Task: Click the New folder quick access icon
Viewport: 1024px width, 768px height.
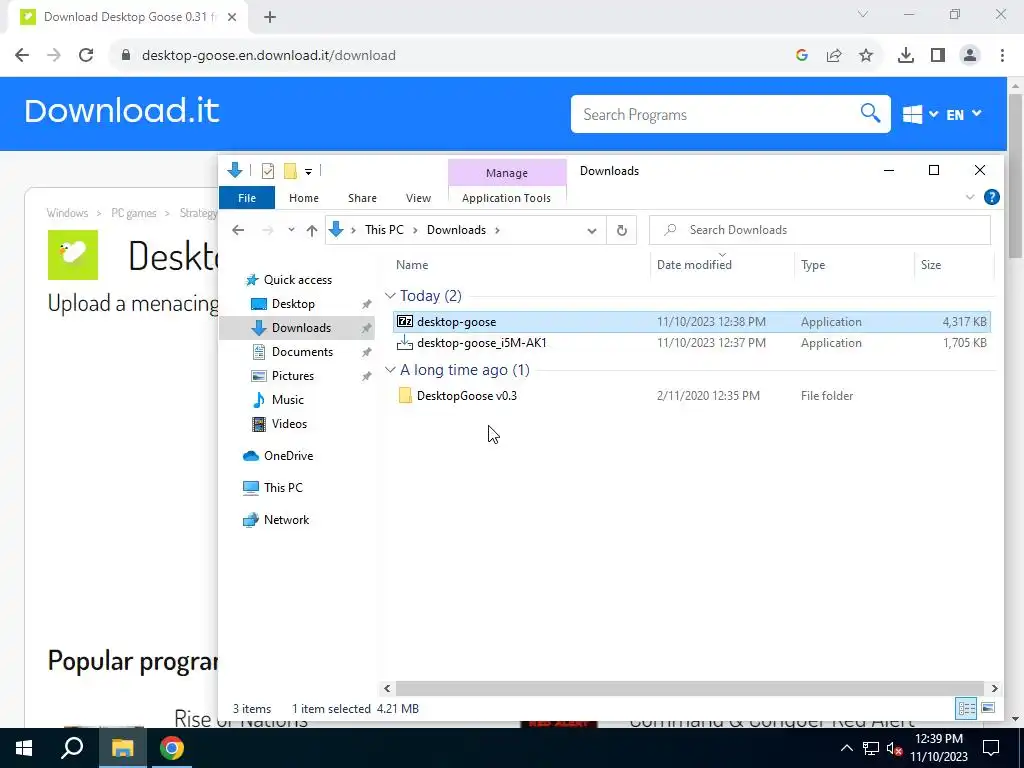Action: tap(291, 171)
